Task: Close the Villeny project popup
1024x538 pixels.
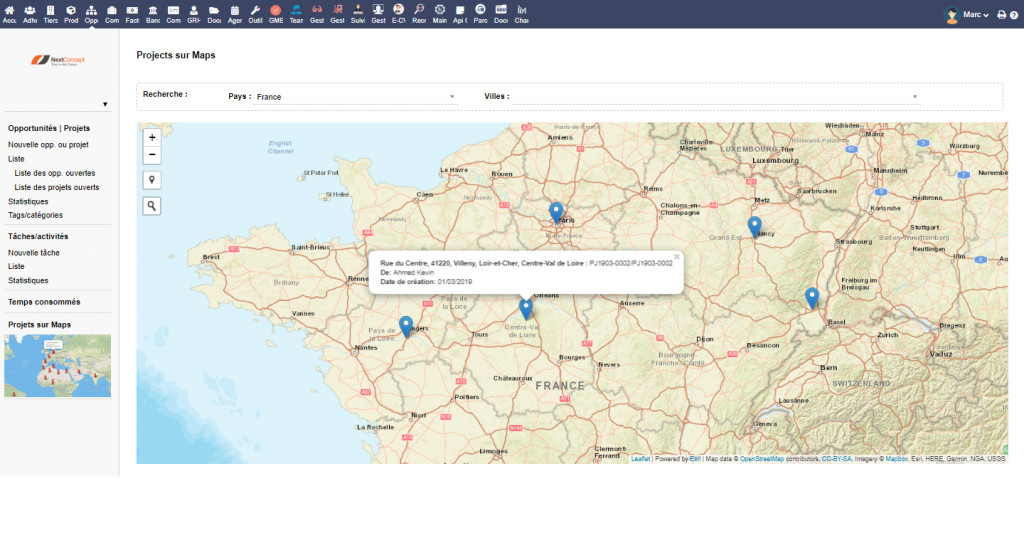Action: click(676, 257)
